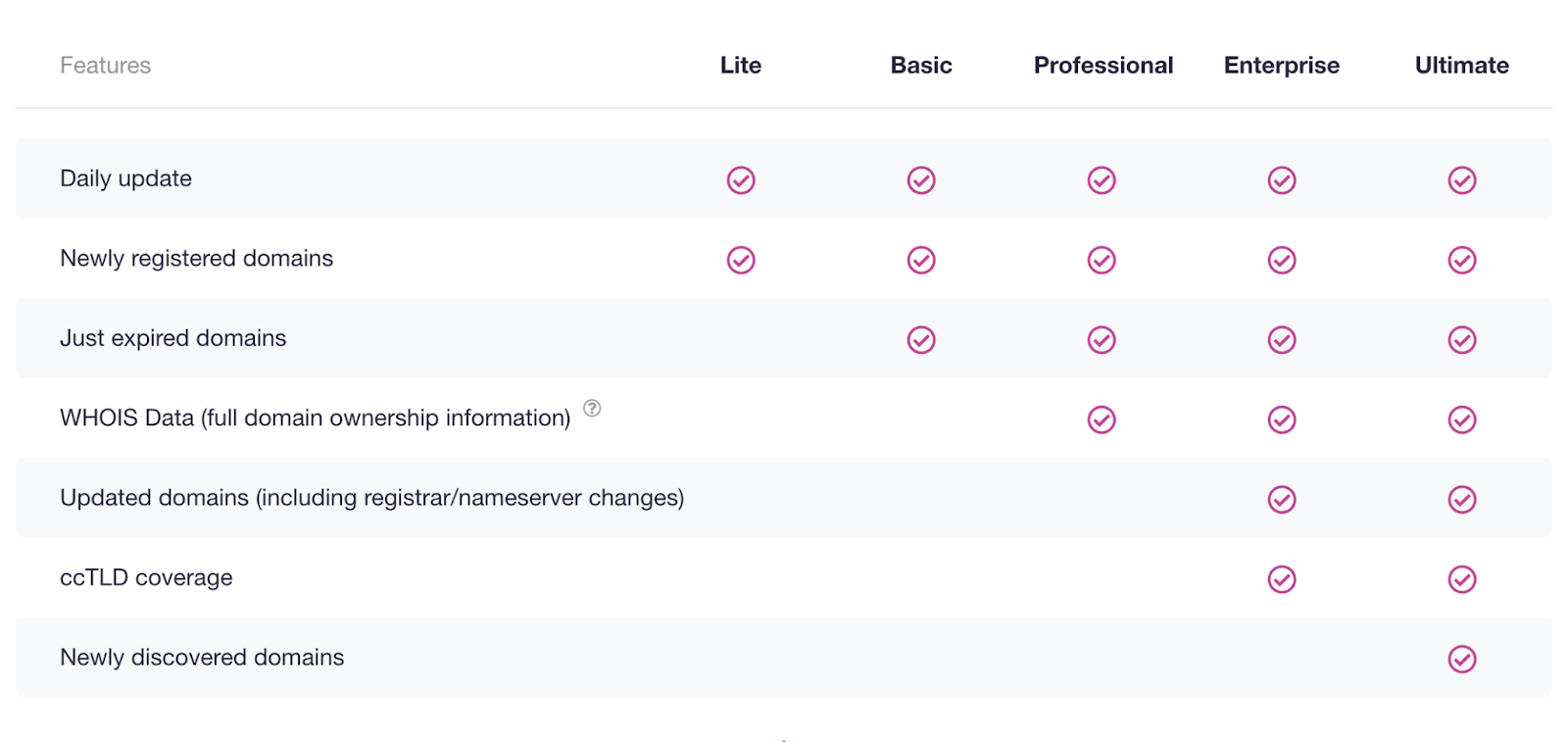Click the 'Newly discovered domains' feature label
This screenshot has height=742, width=1568.
coord(202,658)
